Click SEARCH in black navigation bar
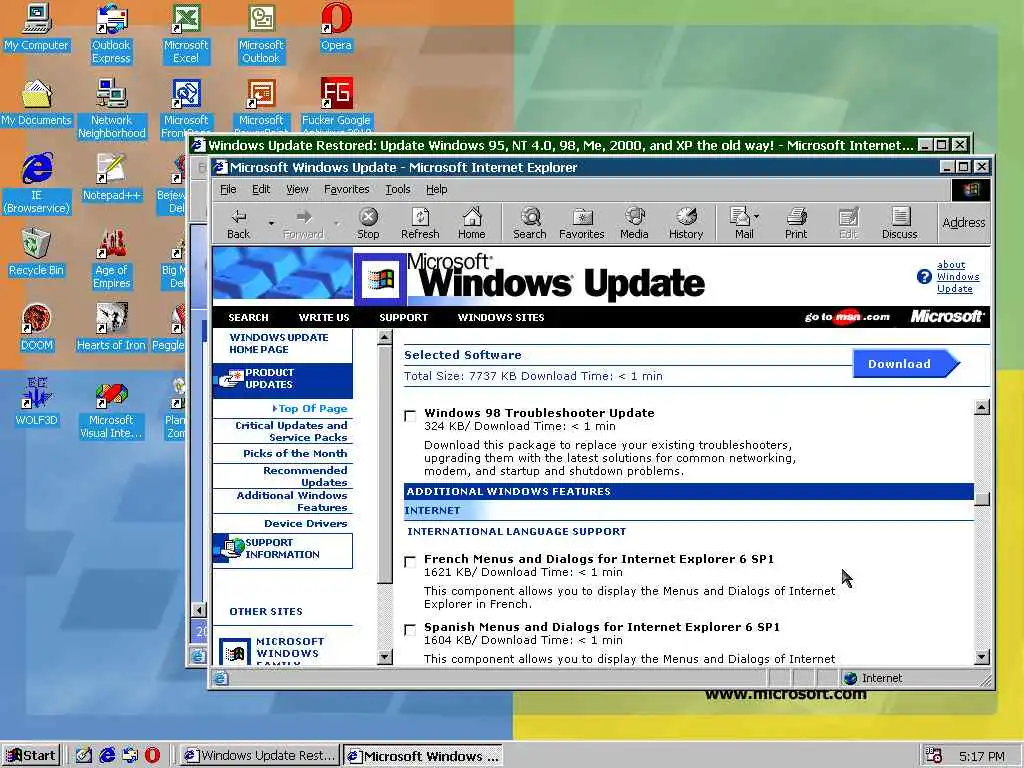Viewport: 1024px width, 768px height. coord(248,317)
